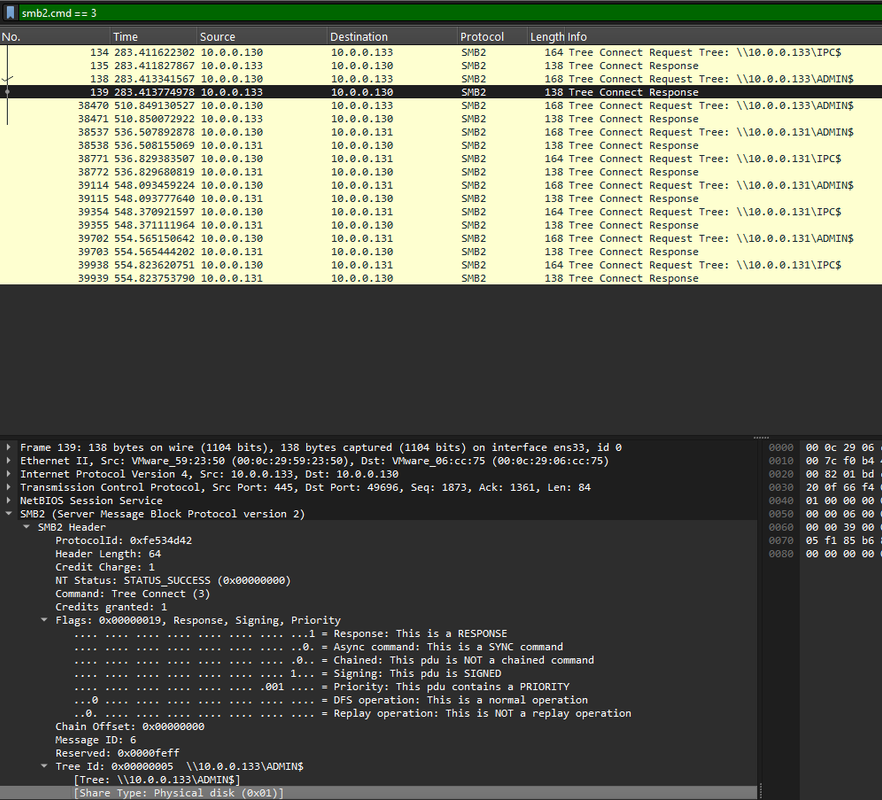Sort by the Length column header
This screenshot has width=882, height=800.
tap(546, 37)
